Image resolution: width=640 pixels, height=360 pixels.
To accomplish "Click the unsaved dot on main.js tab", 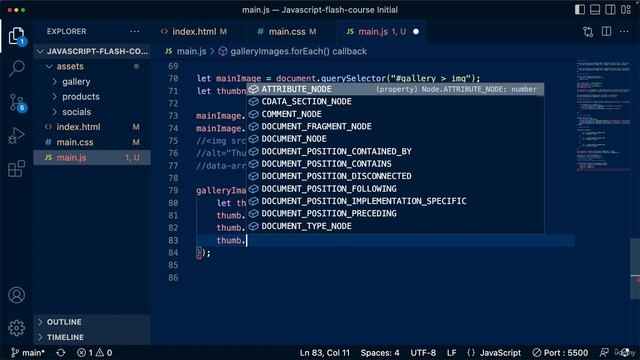I will (x=416, y=31).
